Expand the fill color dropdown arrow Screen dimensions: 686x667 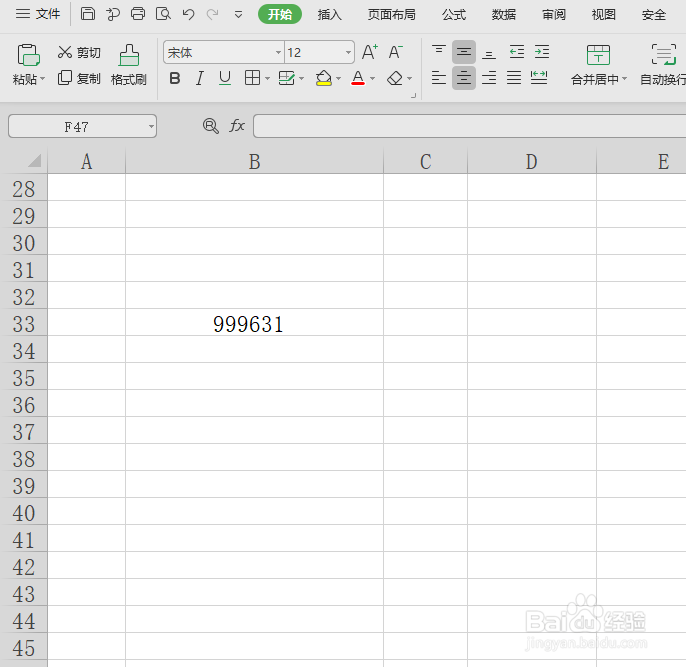[x=338, y=79]
